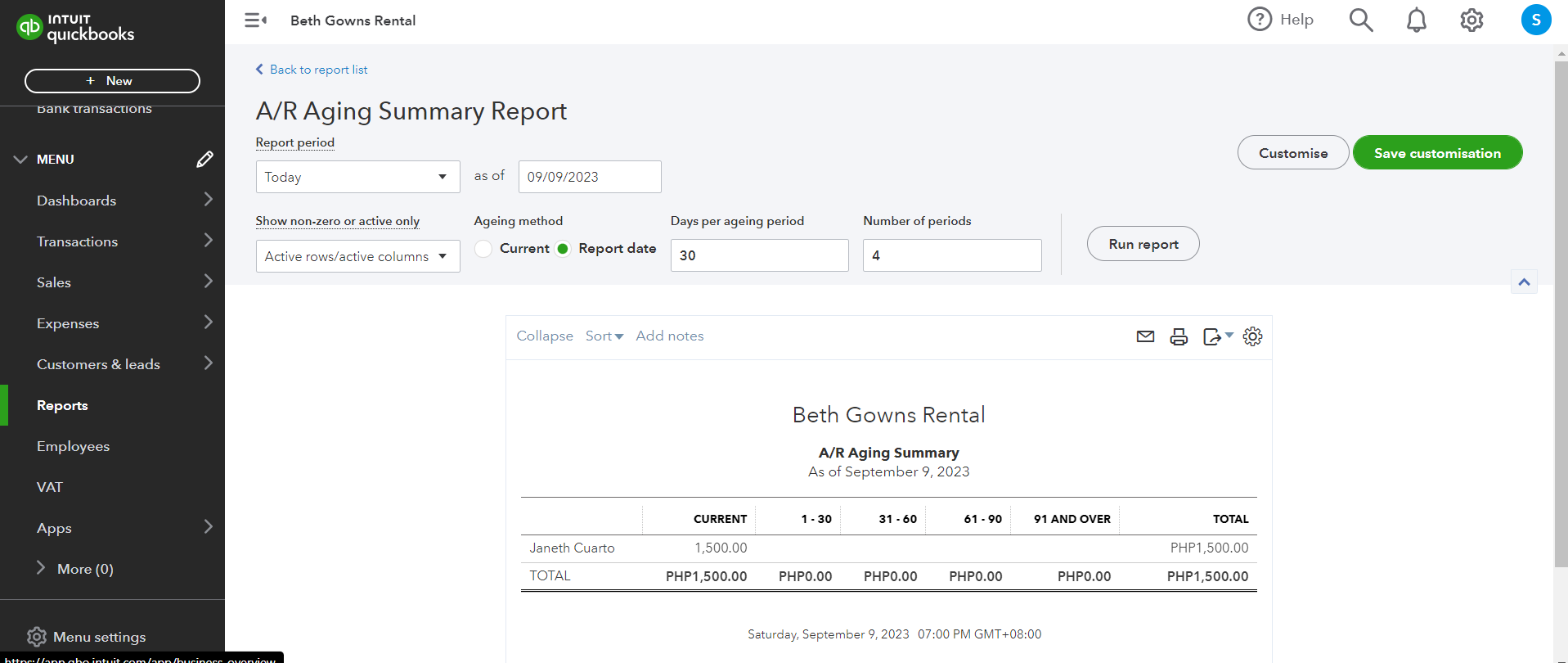Expand the Sales submenu arrow
Image resolution: width=1568 pixels, height=663 pixels.
[208, 282]
